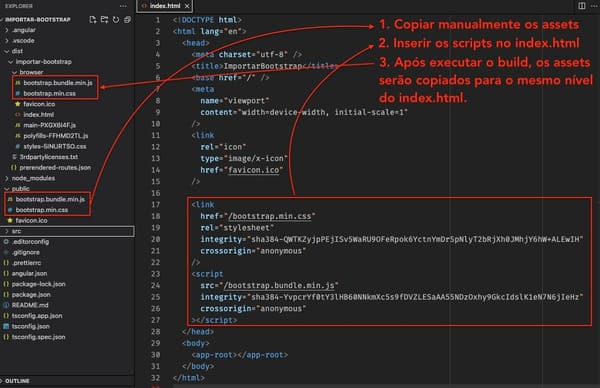Screen dimensions: 600x388
Task: Click the viewport meta name line
Action: 235,101
